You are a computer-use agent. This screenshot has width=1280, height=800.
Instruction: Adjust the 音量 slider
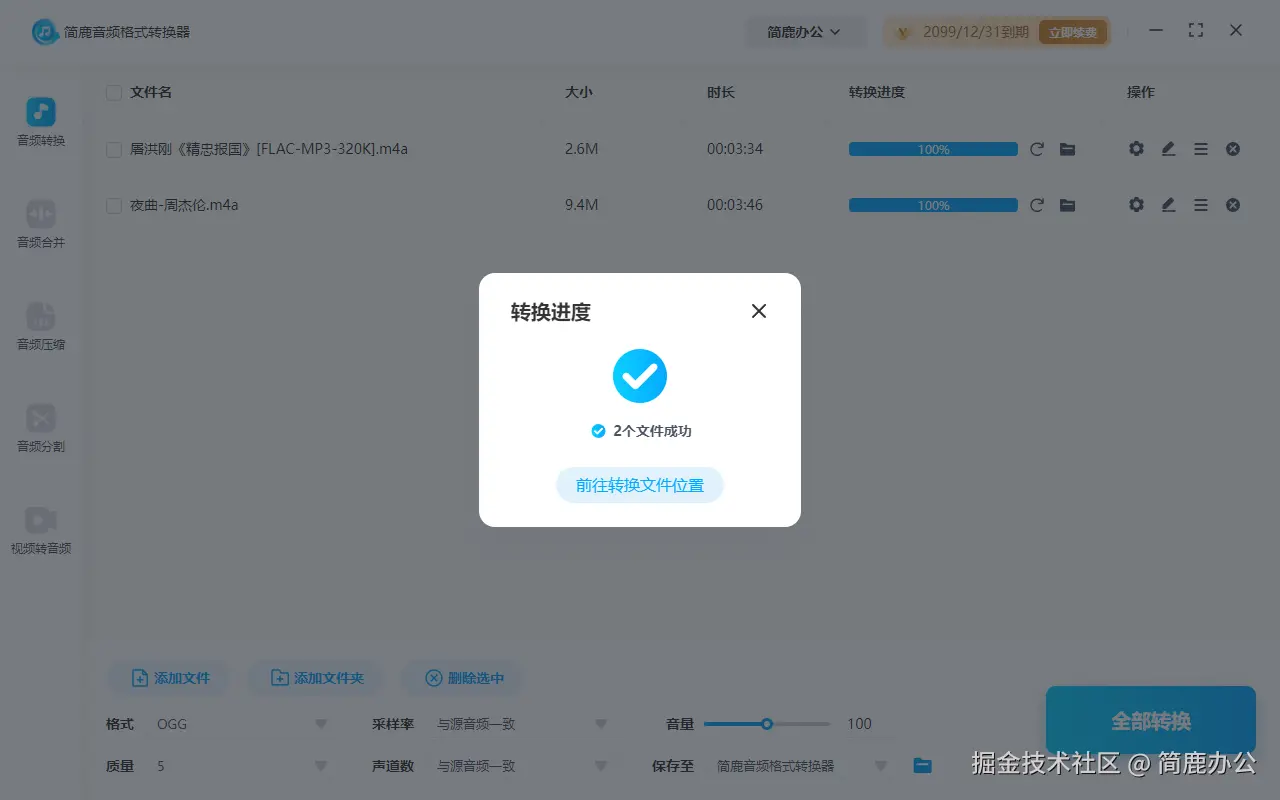click(767, 724)
